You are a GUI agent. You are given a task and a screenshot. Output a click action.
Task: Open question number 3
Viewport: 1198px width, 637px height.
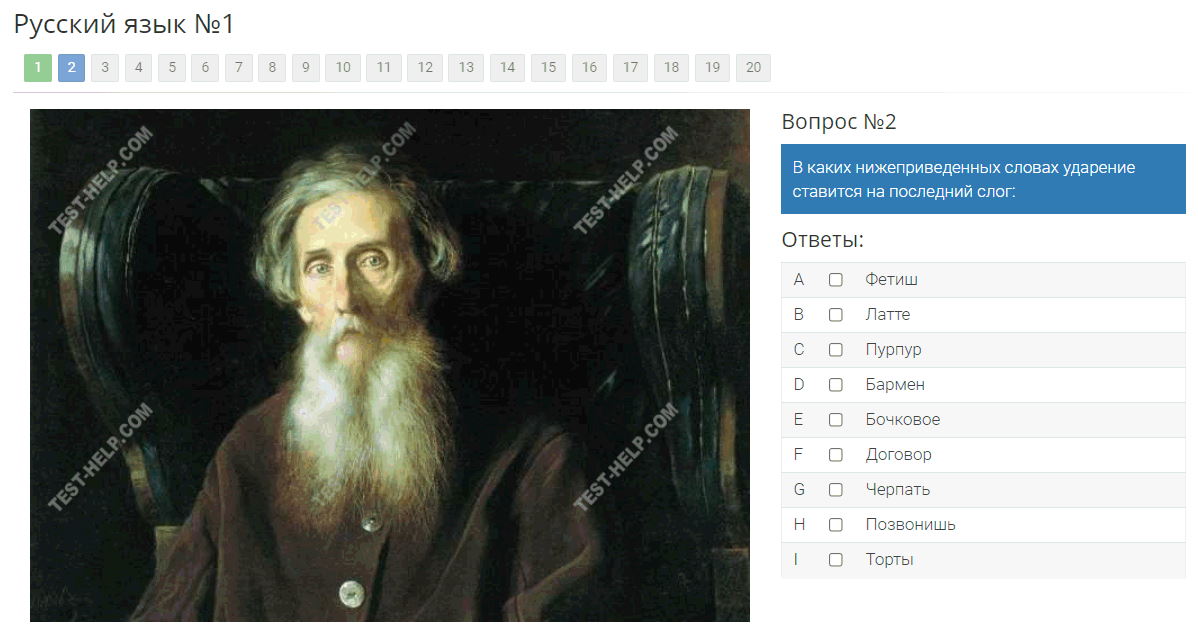coord(105,67)
